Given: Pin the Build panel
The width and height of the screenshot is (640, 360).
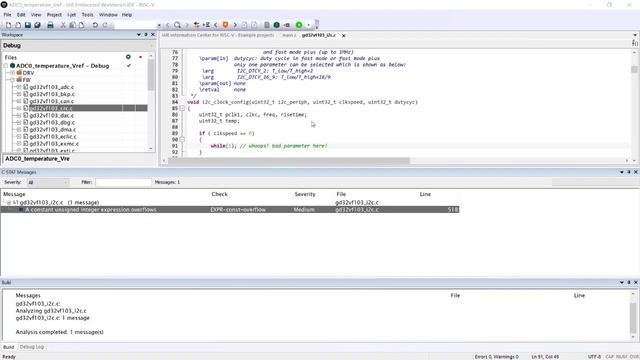Looking at the screenshot, I should point(629,282).
